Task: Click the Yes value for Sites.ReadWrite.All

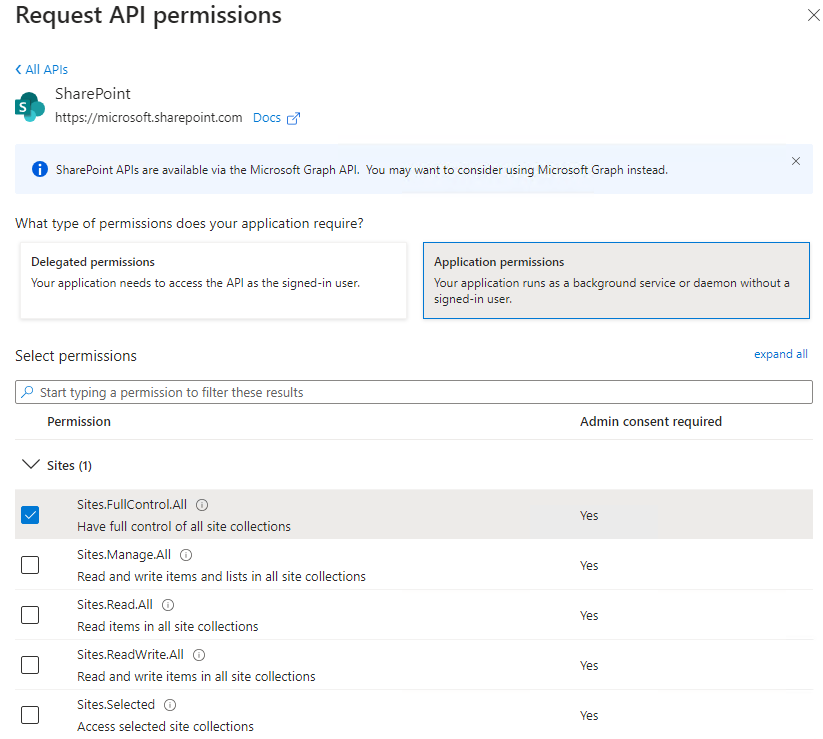Action: click(589, 666)
